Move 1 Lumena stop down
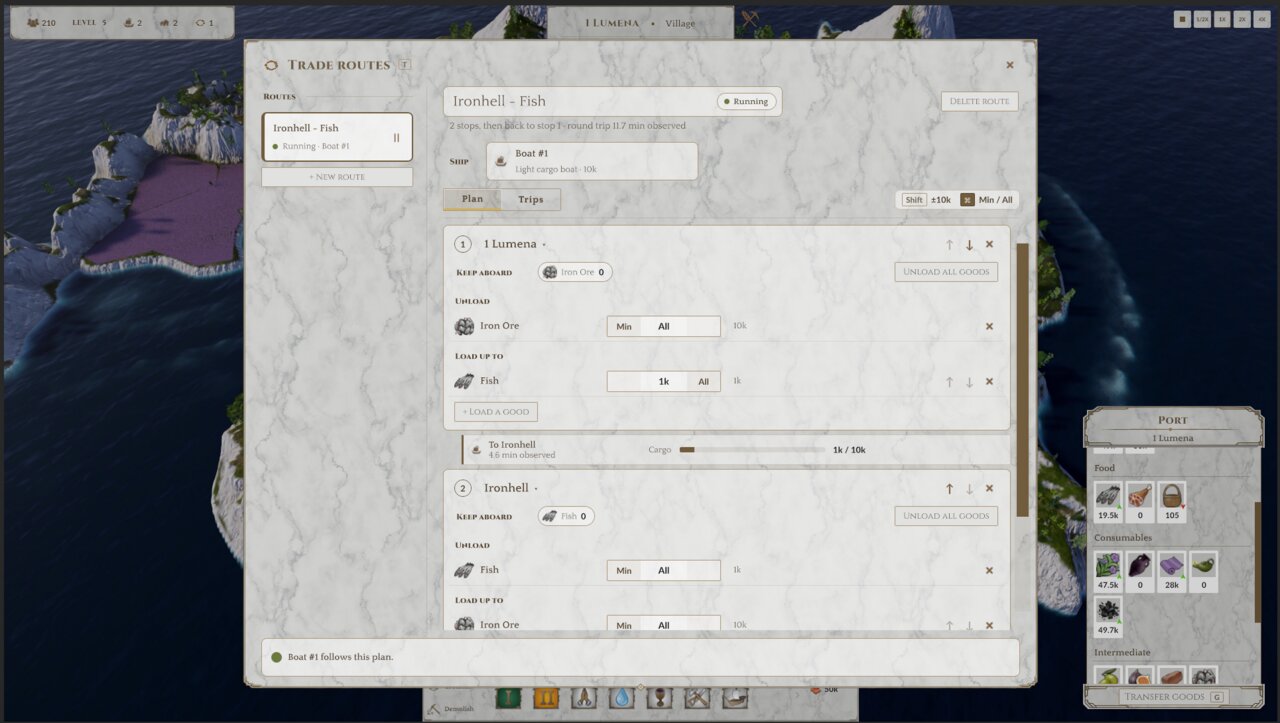Image resolution: width=1280 pixels, height=723 pixels. (x=969, y=245)
